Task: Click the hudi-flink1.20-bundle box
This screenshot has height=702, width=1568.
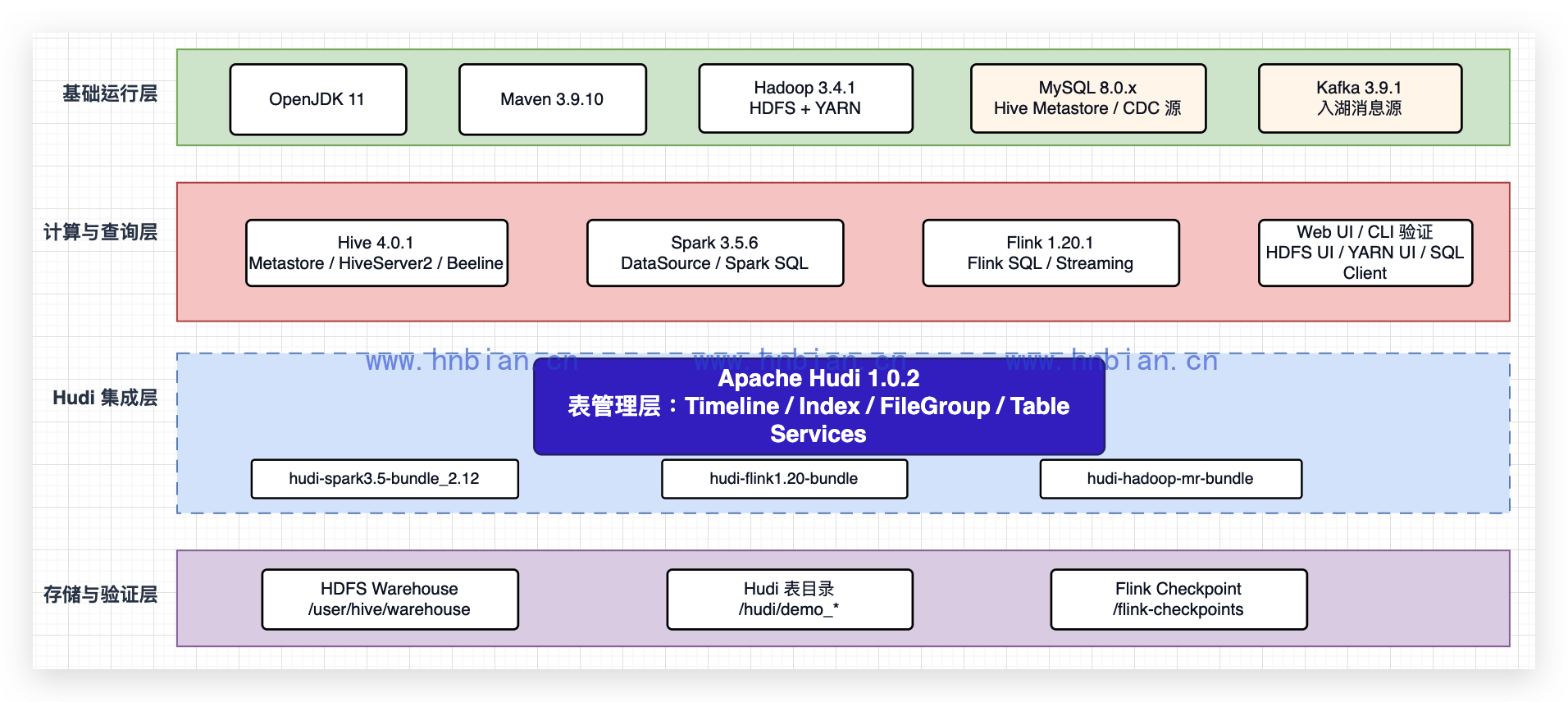Action: pos(784,479)
